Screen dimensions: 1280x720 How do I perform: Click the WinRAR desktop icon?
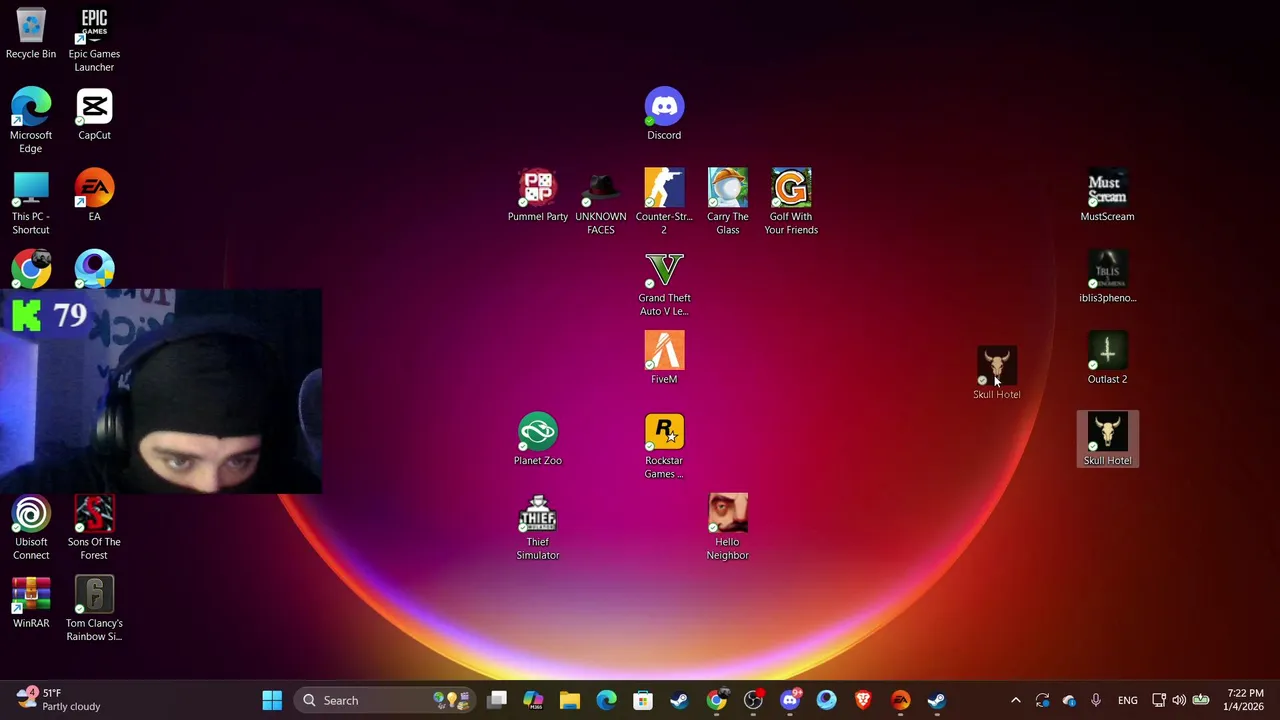(31, 602)
